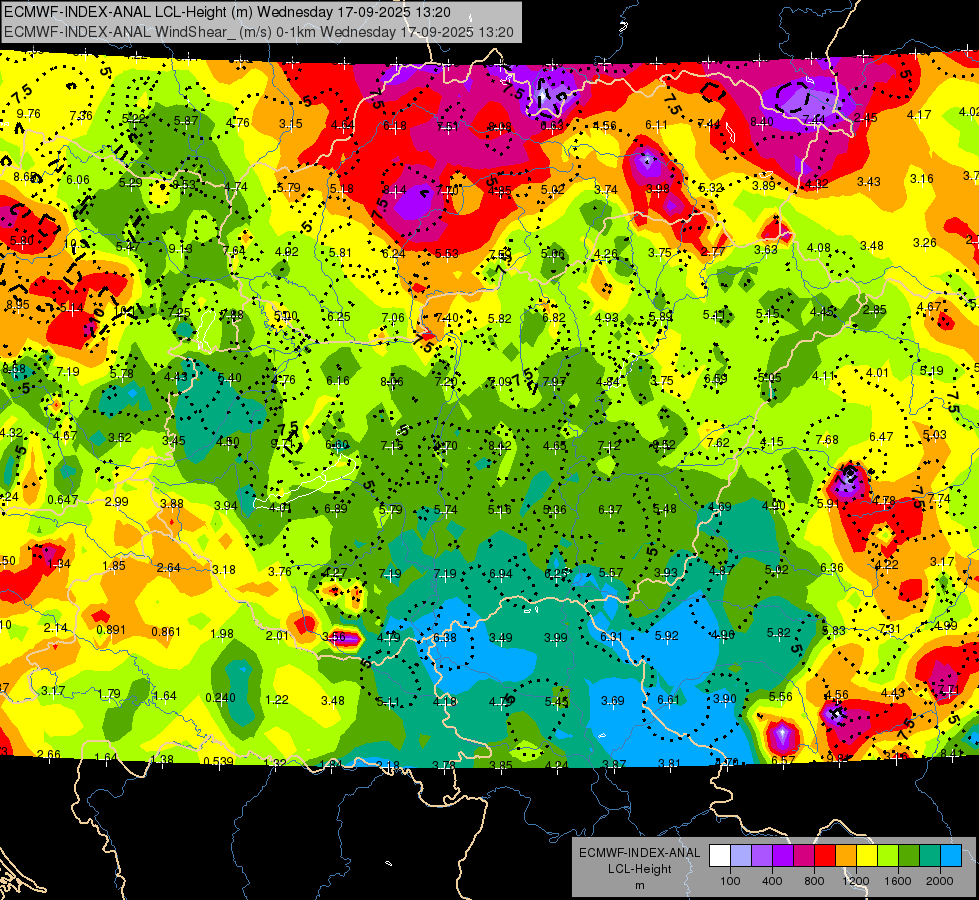Click the wind shear value 7.06
The image size is (979, 900).
[x=393, y=317]
